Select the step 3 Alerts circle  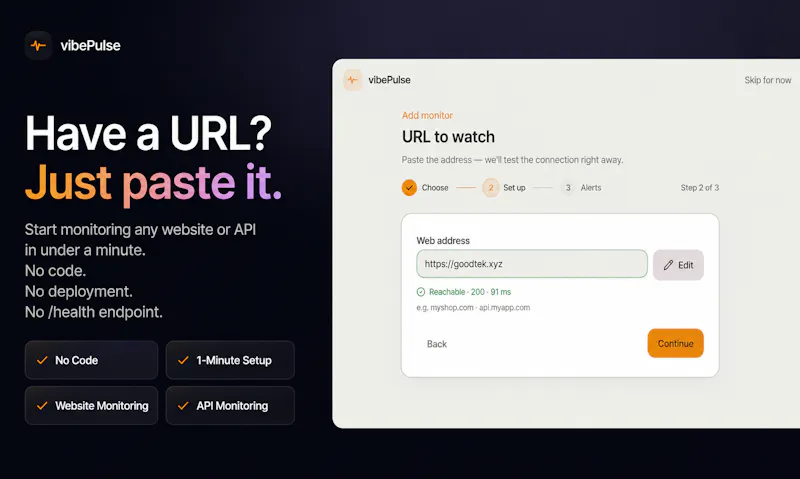click(568, 188)
